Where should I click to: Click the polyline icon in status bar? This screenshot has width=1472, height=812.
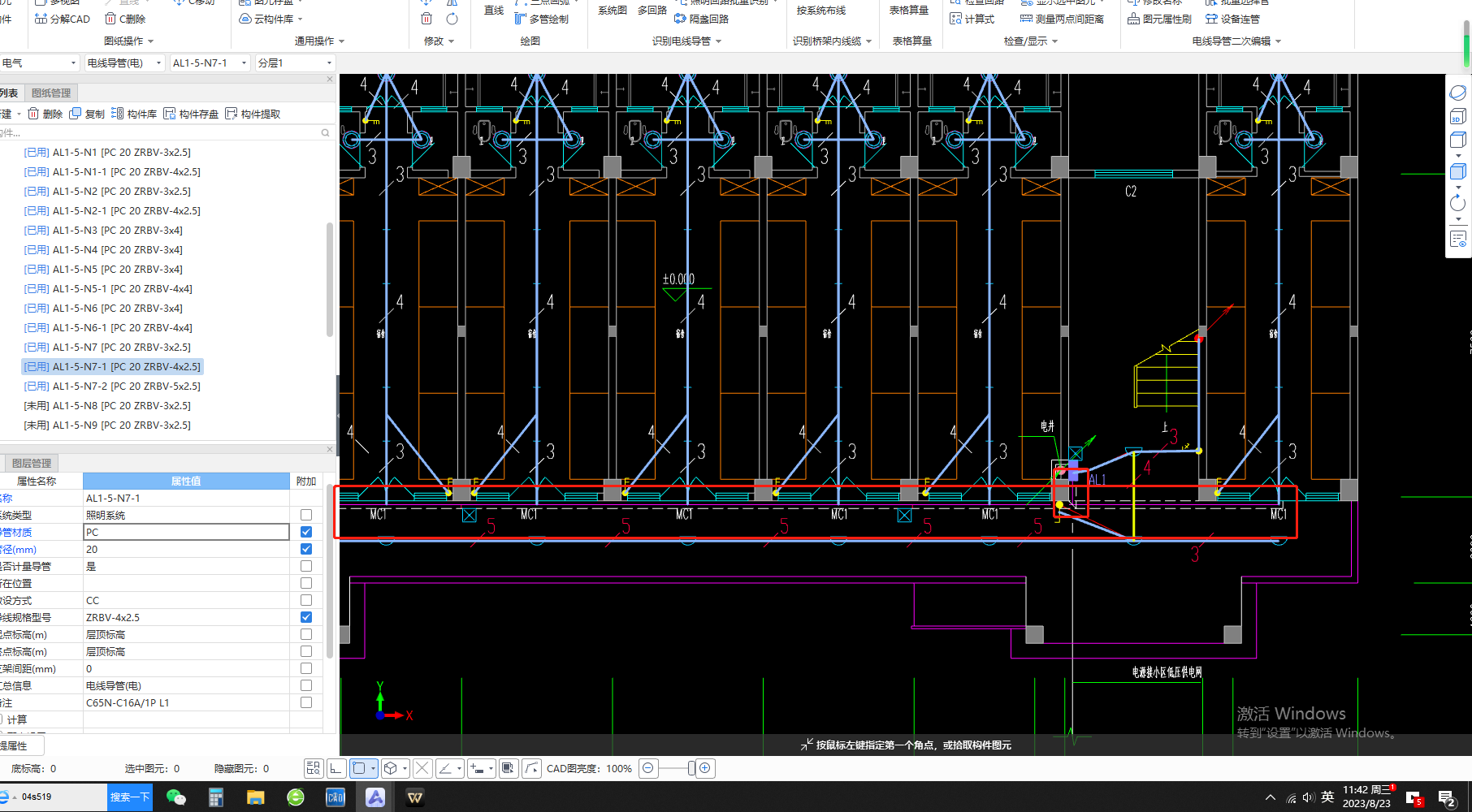click(532, 768)
